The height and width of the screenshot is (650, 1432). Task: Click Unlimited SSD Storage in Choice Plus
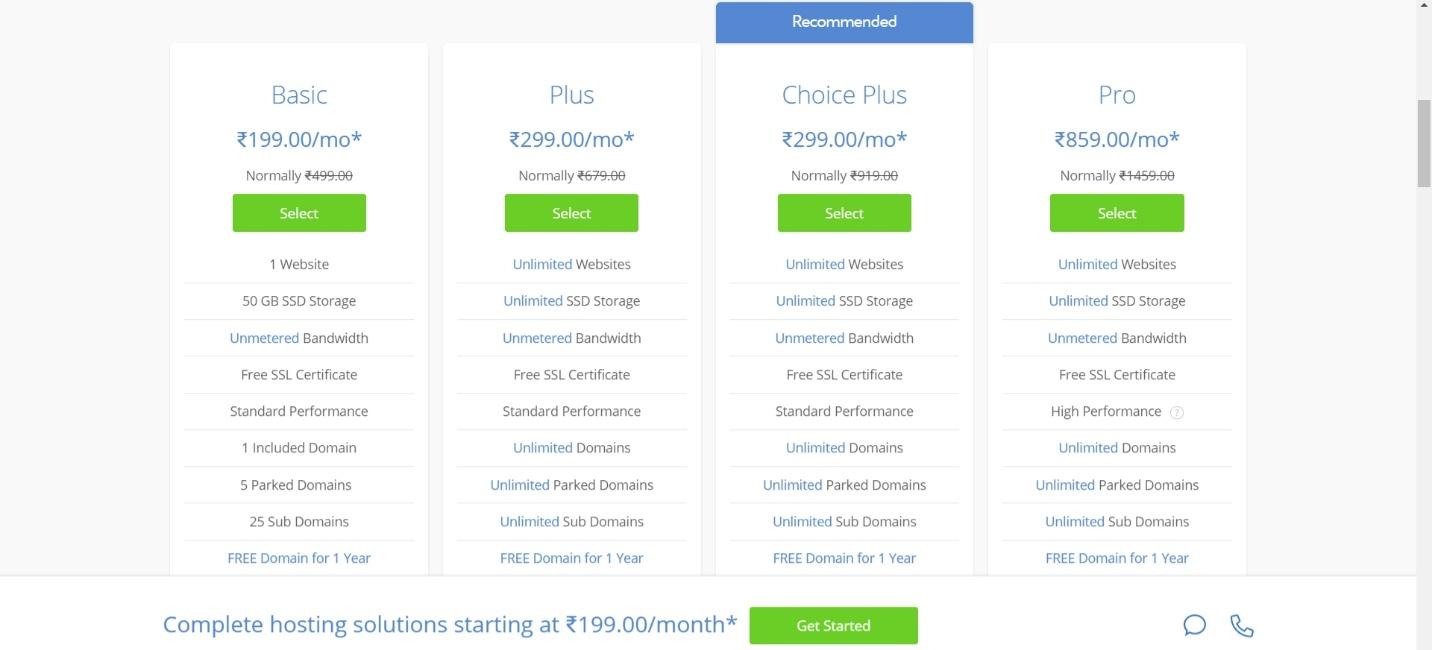coord(844,301)
